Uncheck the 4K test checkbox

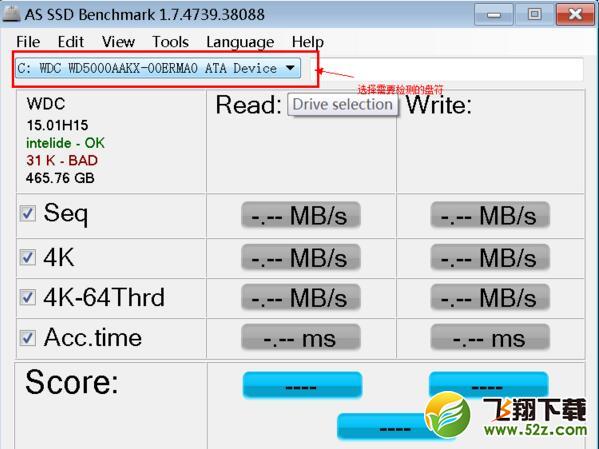(28, 257)
